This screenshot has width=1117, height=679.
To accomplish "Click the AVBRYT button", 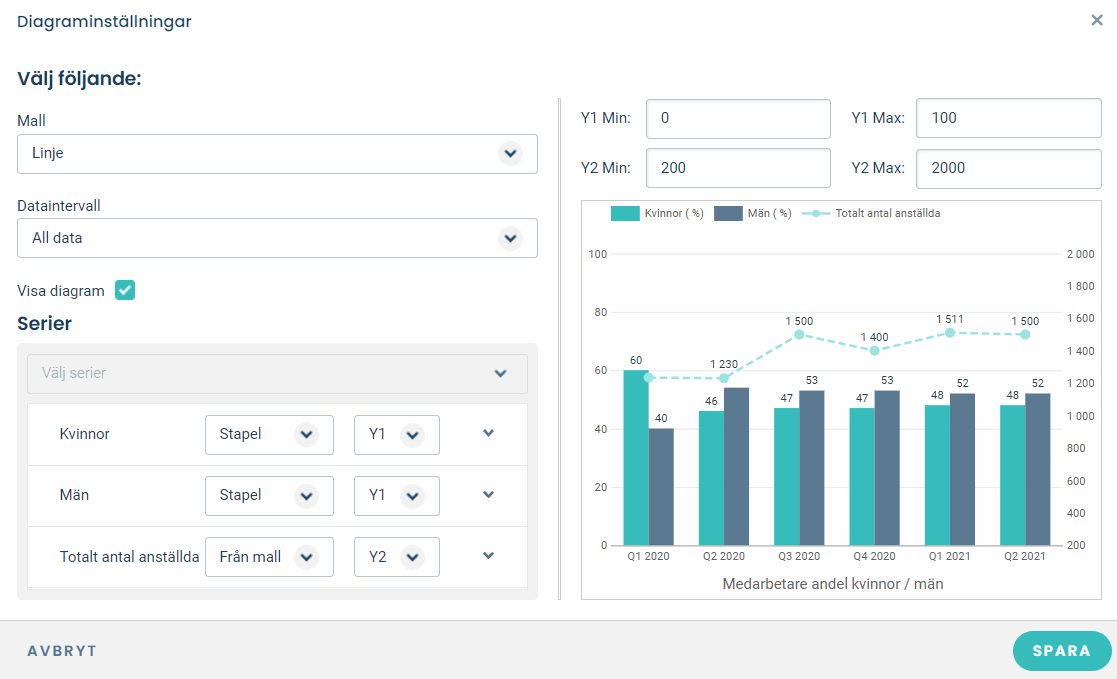I will 62,650.
